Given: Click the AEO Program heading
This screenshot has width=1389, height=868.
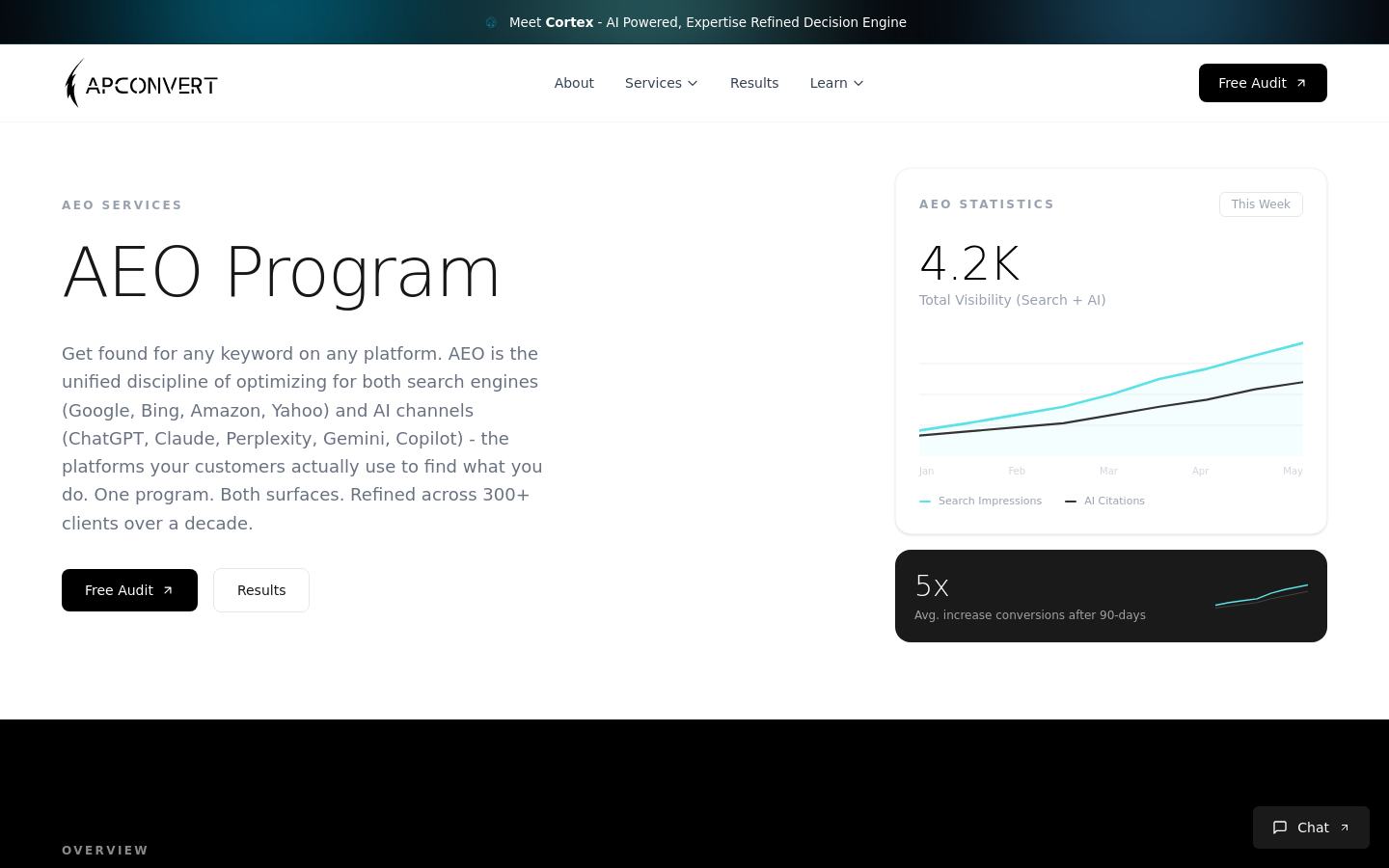Looking at the screenshot, I should 281,272.
